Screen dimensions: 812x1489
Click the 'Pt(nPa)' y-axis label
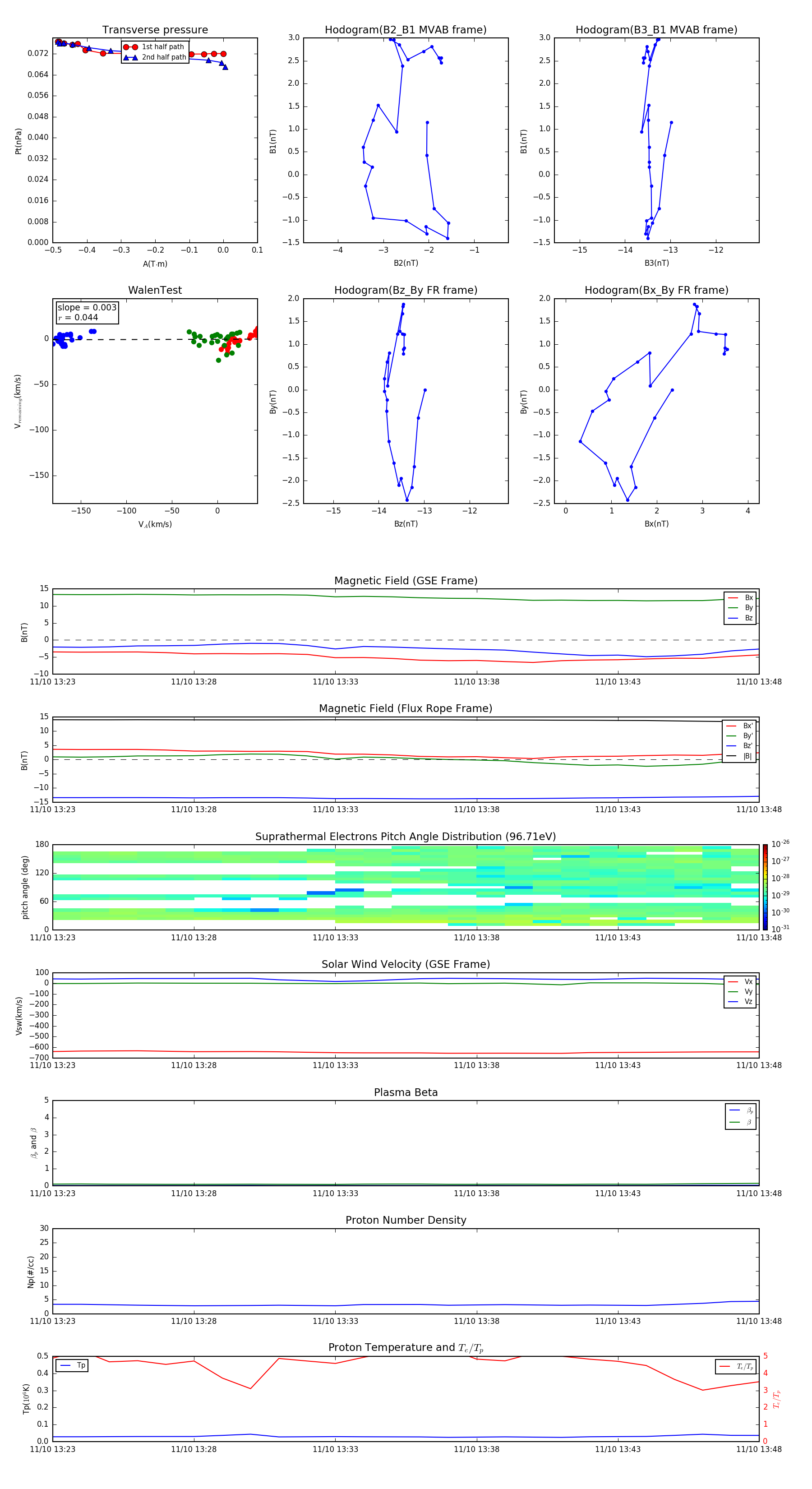(18, 141)
